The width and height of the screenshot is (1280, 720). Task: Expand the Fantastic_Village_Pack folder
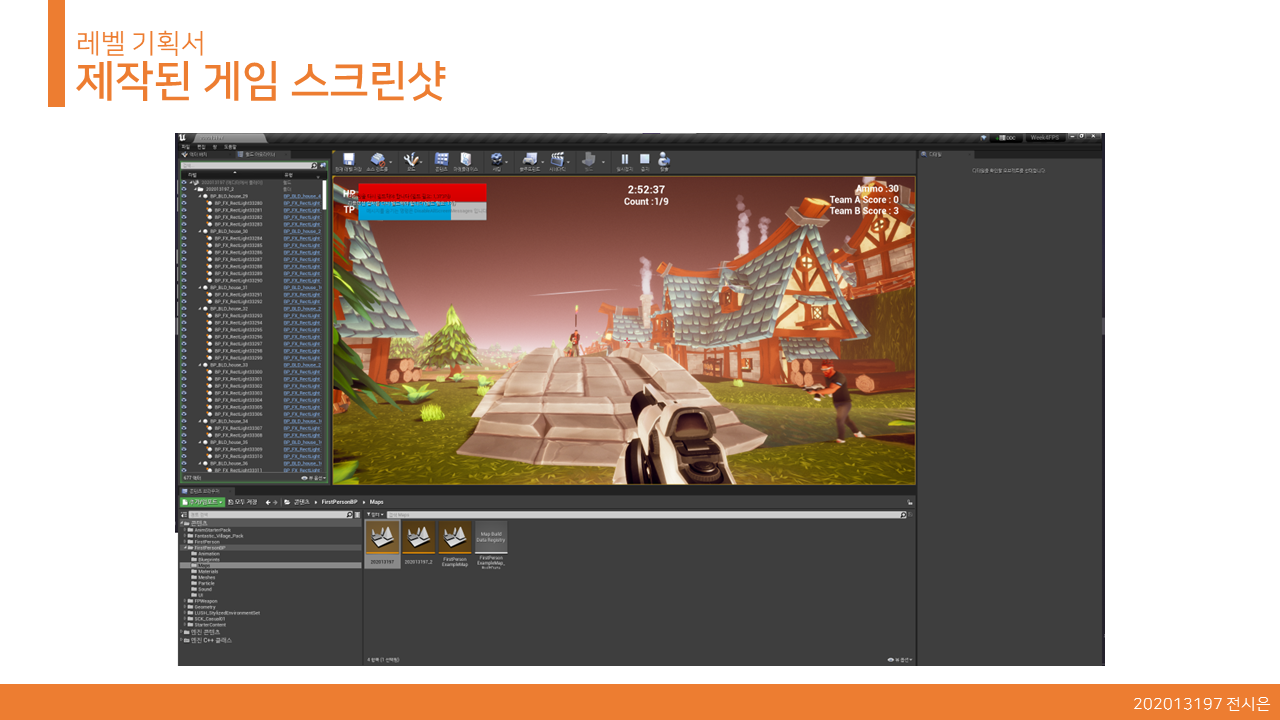pyautogui.click(x=185, y=536)
